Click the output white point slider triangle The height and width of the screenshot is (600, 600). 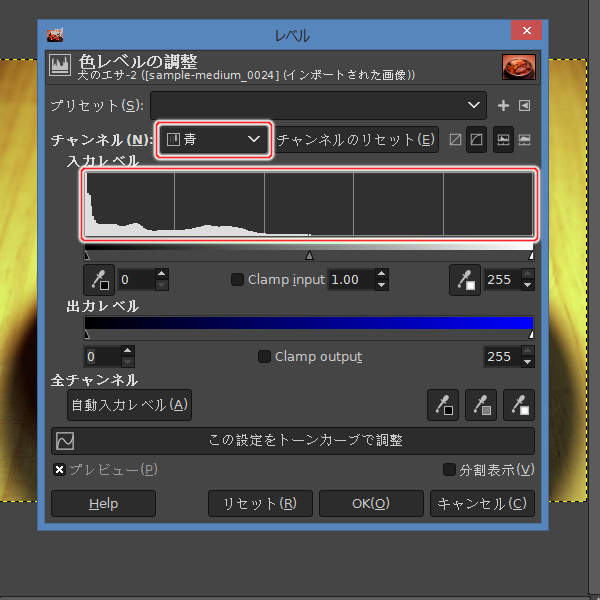tap(531, 335)
